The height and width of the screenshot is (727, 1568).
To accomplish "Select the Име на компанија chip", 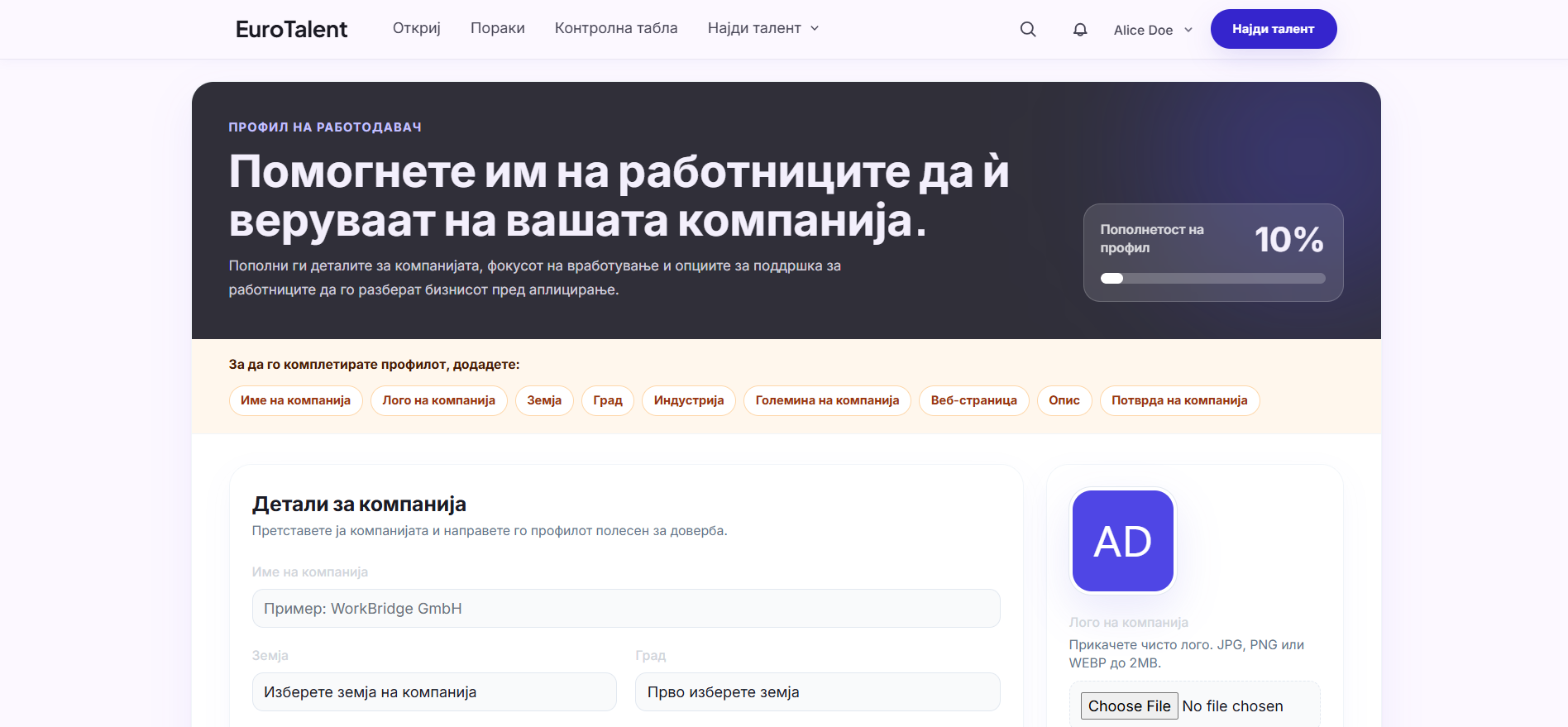I will (295, 400).
